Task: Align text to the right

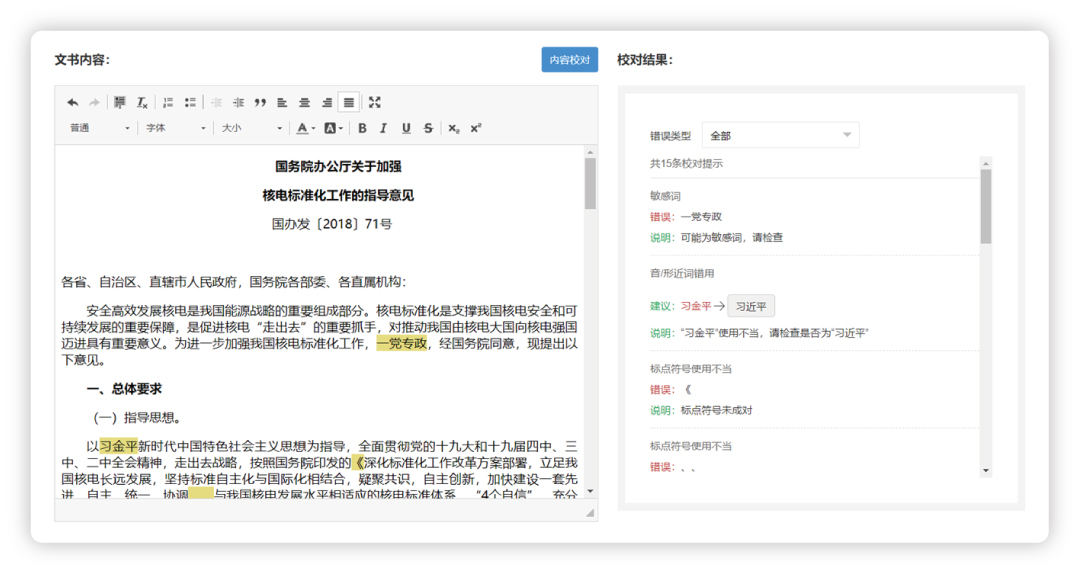Action: tap(327, 102)
